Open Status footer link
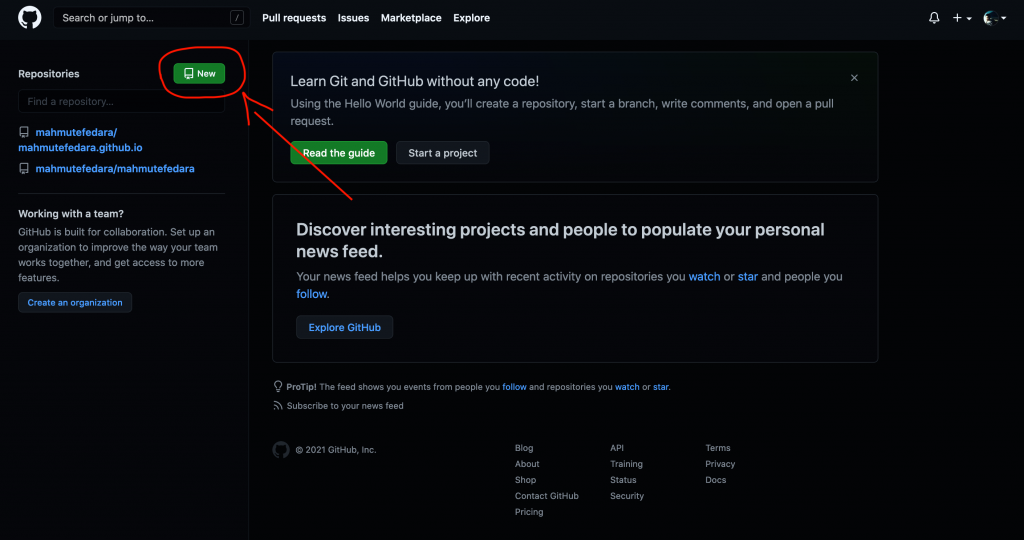Image resolution: width=1024 pixels, height=540 pixels. [623, 480]
